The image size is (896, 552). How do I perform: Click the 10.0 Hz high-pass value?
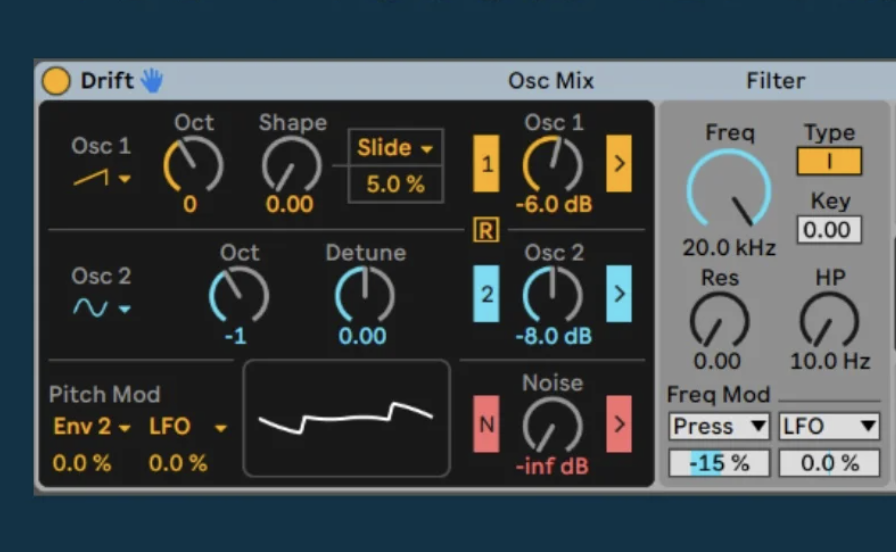(x=830, y=361)
